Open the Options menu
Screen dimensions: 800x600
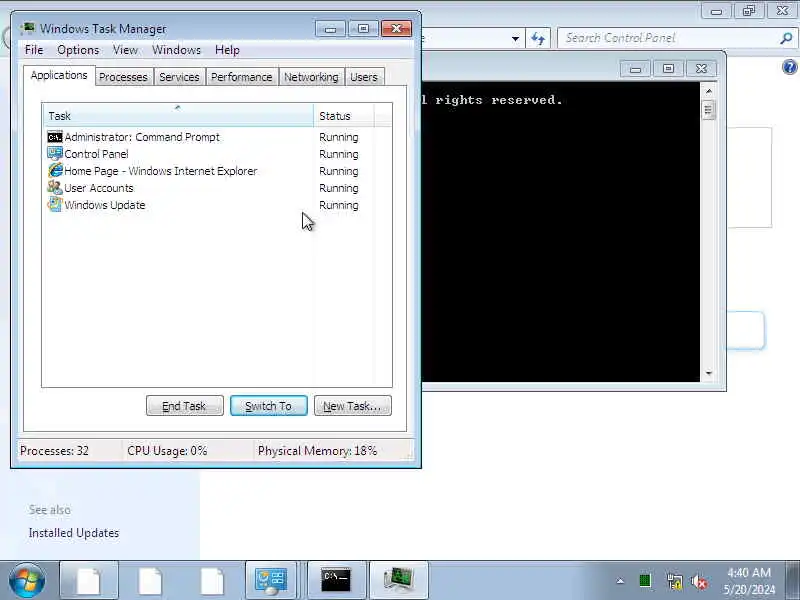tap(78, 50)
